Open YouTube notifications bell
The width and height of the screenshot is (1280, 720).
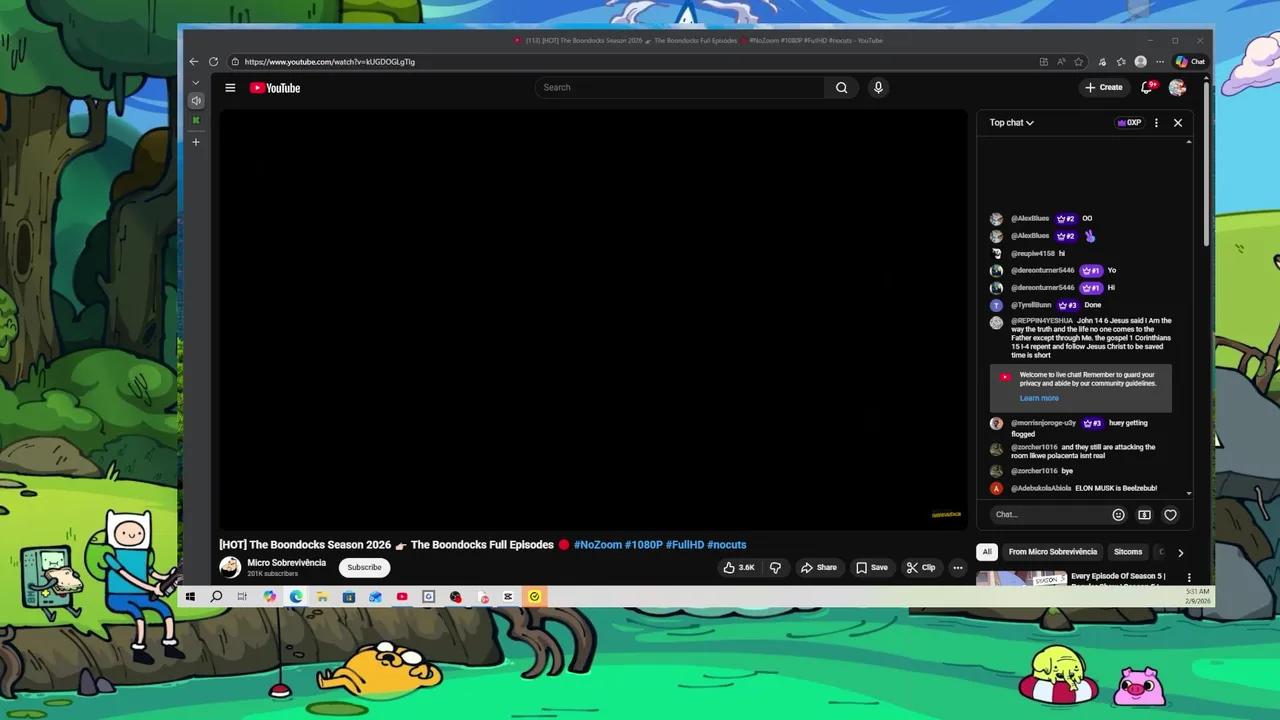(1147, 88)
